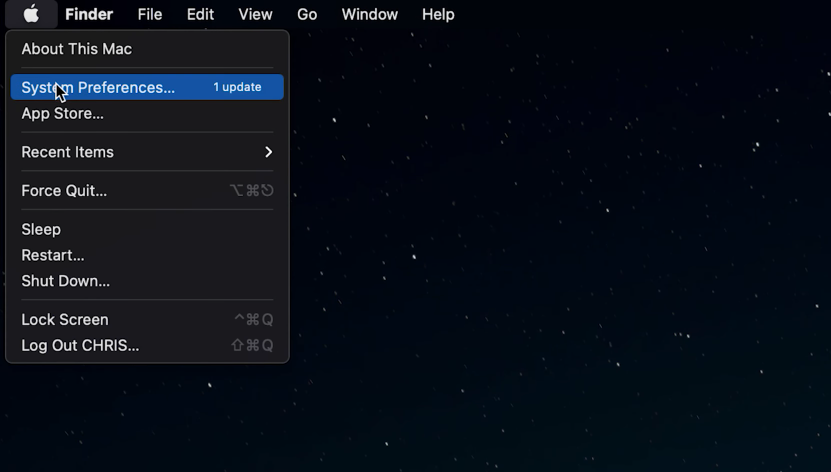Launch App Store from the menu

[63, 114]
